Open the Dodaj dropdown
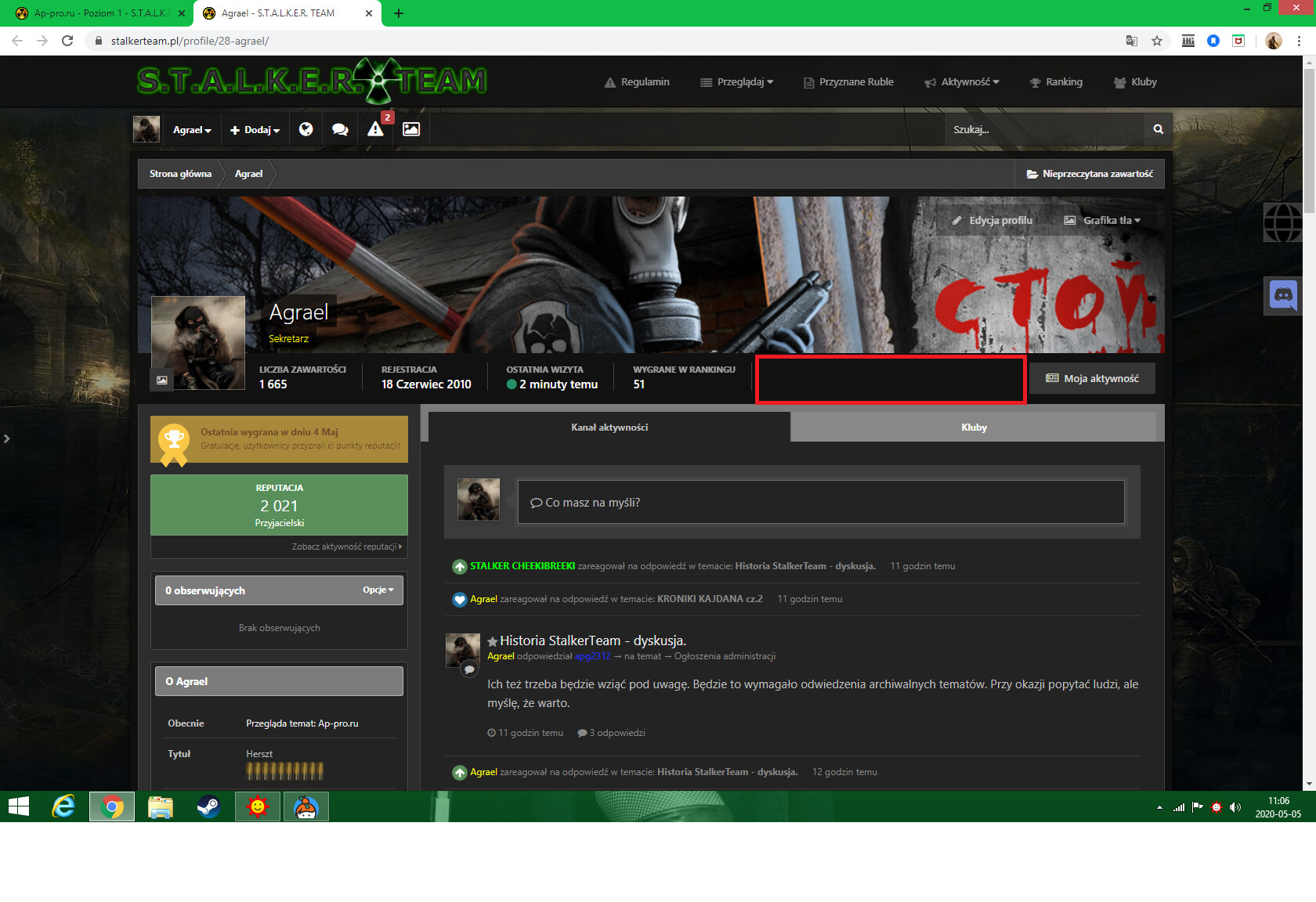 pyautogui.click(x=255, y=130)
